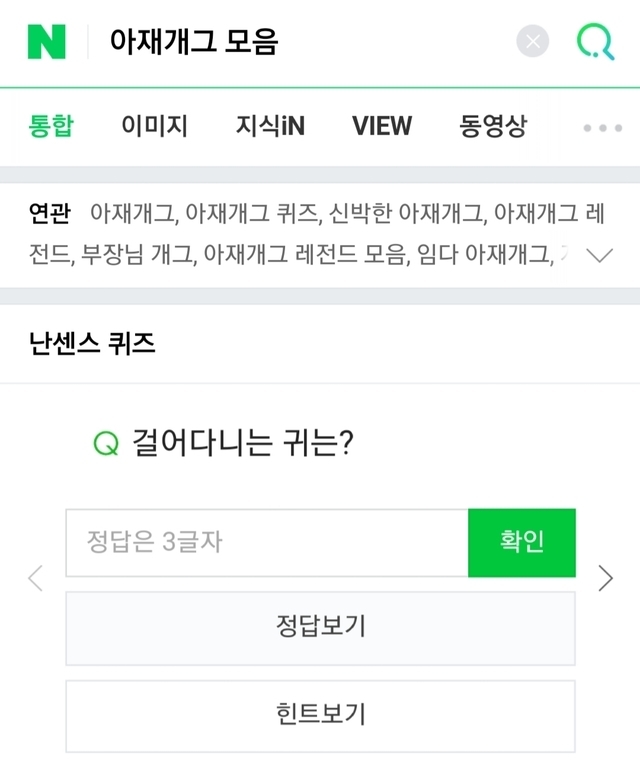Focus the quiz answer input field
This screenshot has width=640, height=769.
[x=266, y=543]
